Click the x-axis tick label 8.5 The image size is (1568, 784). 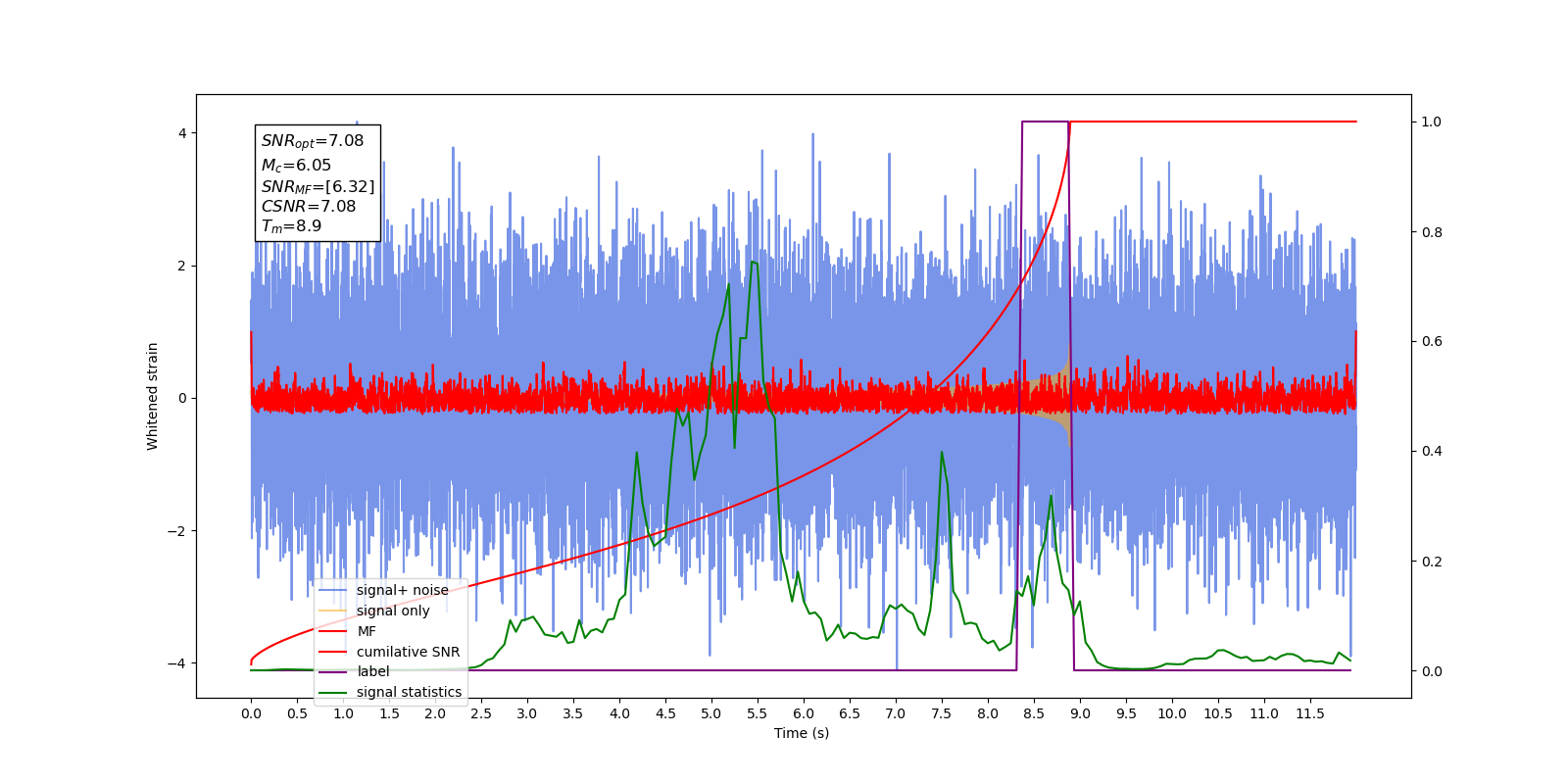pos(1034,713)
